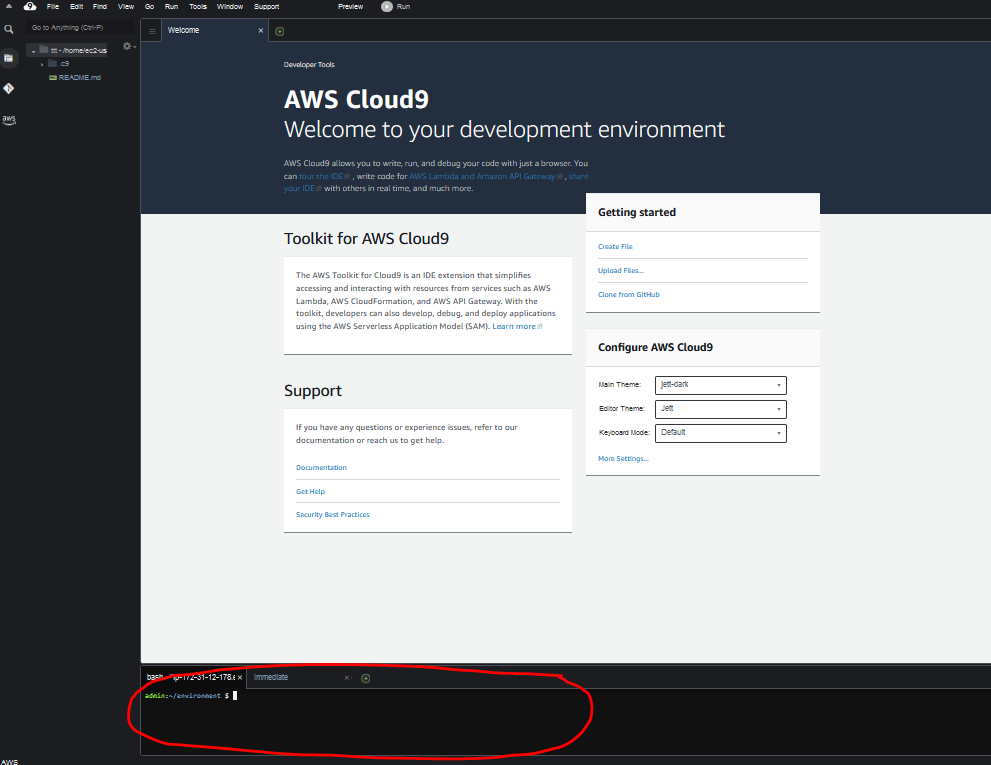This screenshot has height=765, width=991.
Task: Open the Window menu
Action: pyautogui.click(x=230, y=6)
